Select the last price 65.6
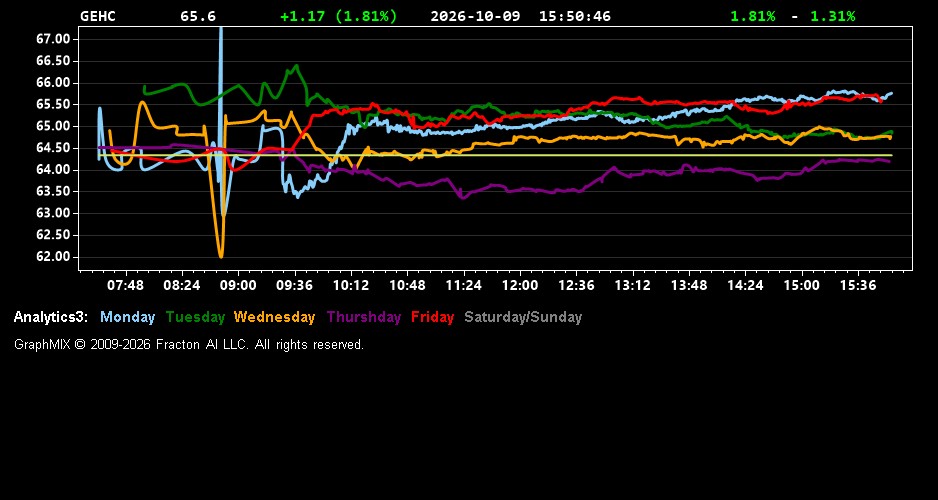Viewport: 938px width, 500px height. point(198,16)
